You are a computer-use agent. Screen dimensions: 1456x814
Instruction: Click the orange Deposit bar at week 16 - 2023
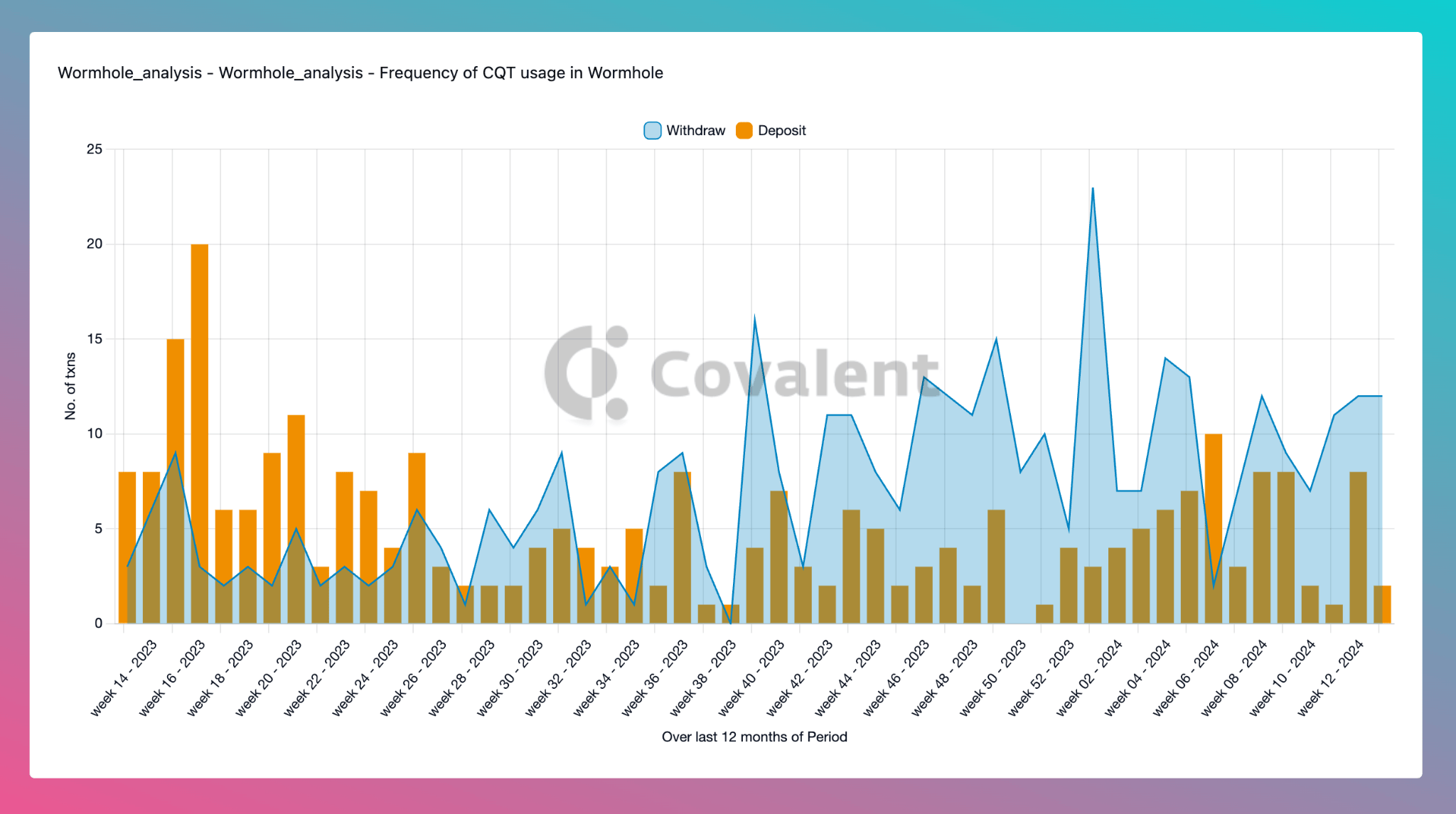(x=176, y=481)
